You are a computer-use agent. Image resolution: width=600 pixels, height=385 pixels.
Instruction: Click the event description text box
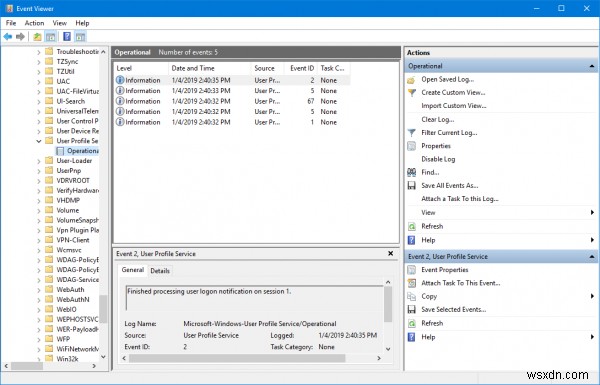(254, 298)
